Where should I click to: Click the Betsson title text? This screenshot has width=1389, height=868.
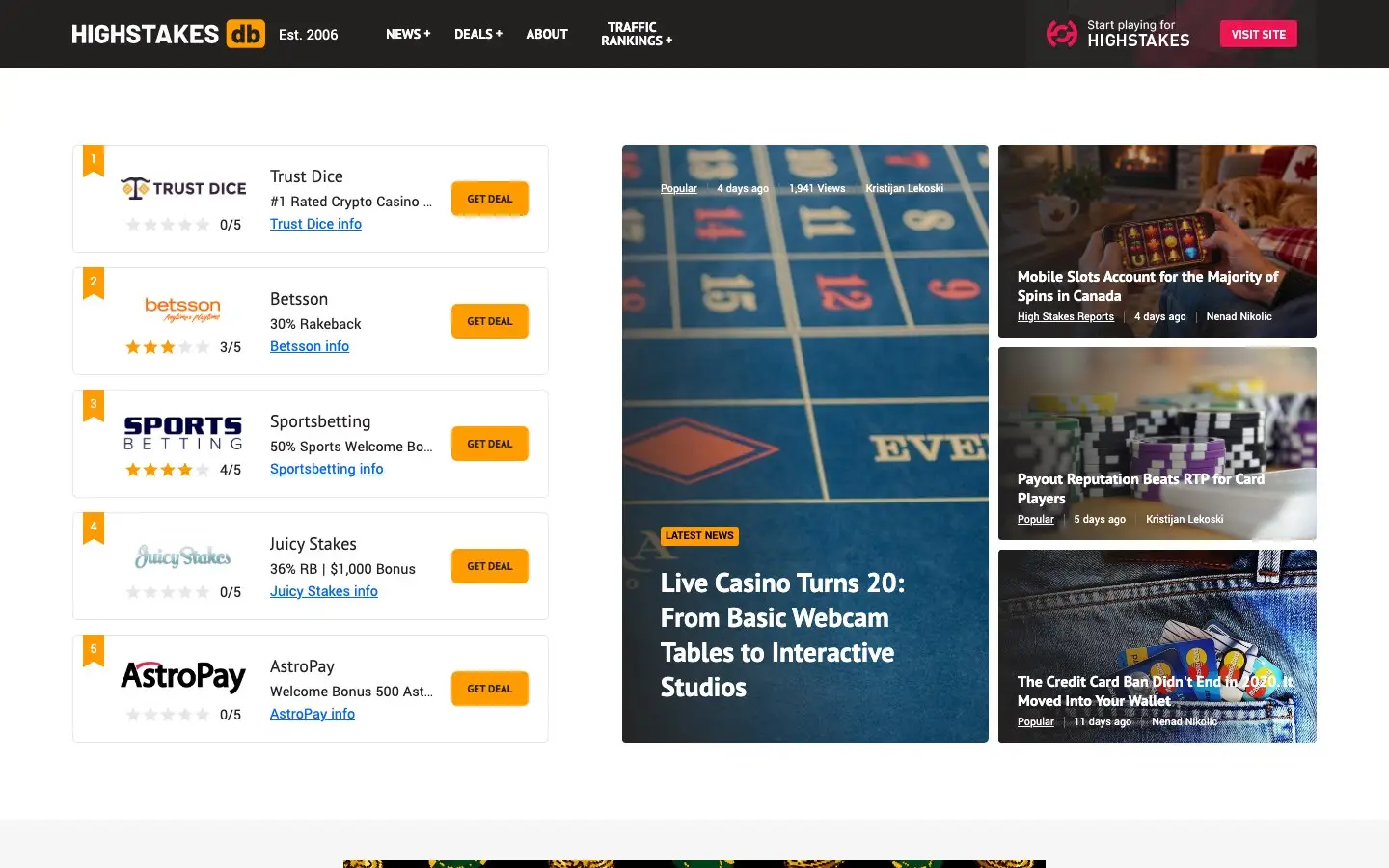point(299,299)
